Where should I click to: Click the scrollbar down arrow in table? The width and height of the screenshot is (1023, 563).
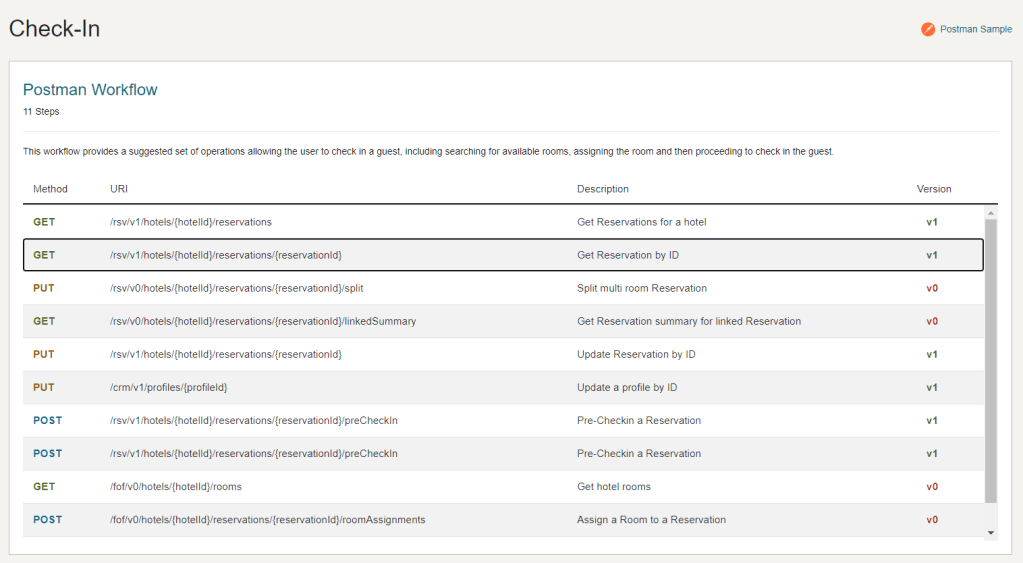[x=991, y=533]
